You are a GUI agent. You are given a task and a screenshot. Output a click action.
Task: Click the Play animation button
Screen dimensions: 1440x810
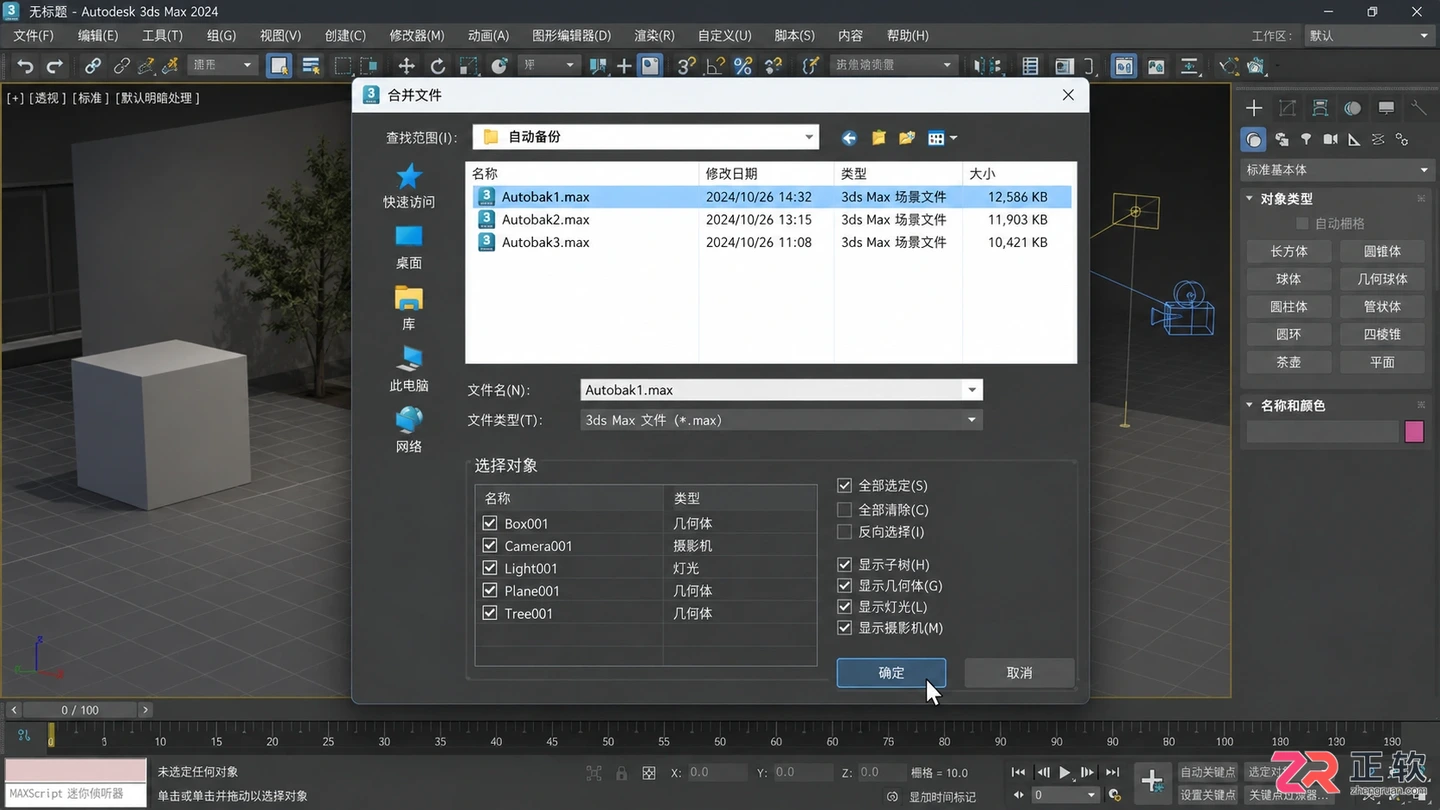point(1065,772)
